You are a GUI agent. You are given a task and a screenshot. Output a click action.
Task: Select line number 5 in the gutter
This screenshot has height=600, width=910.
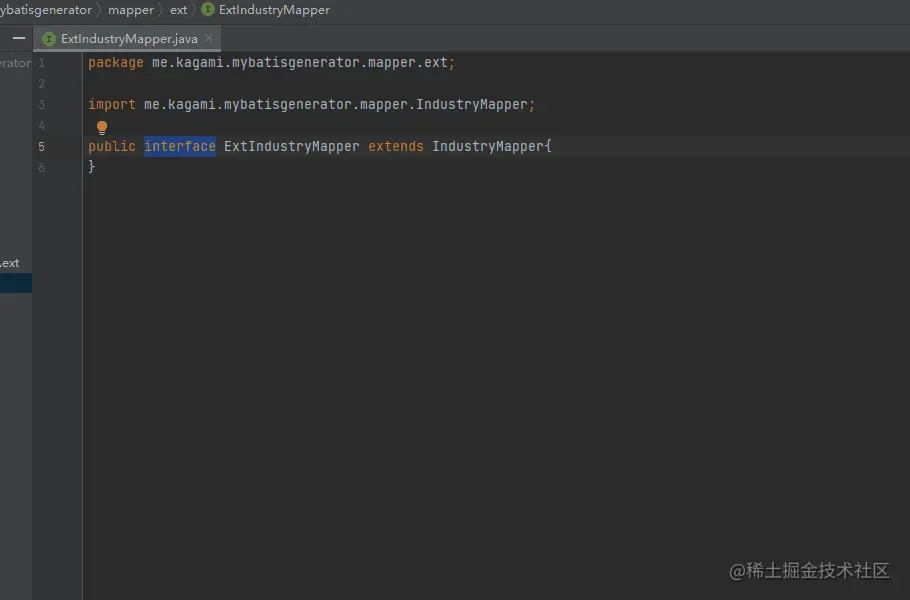pyautogui.click(x=41, y=146)
